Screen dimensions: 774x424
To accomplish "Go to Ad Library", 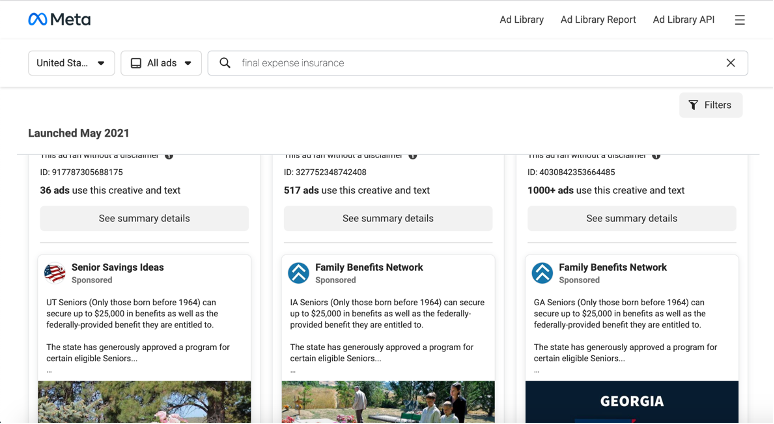I will click(521, 20).
